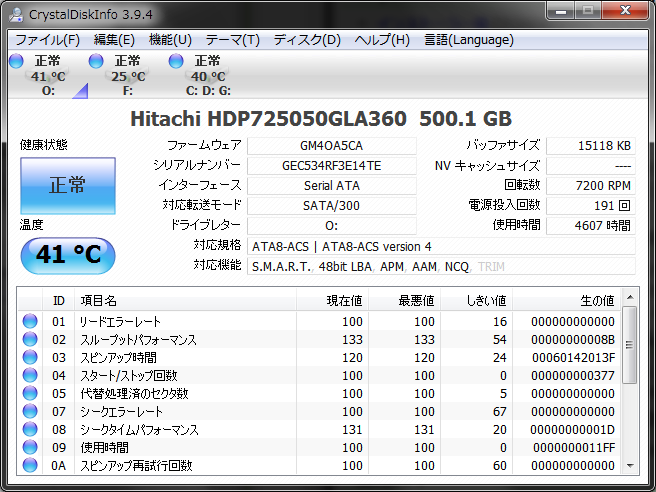The width and height of the screenshot is (656, 492).
Task: Open the ファイル(F) menu
Action: 47,40
